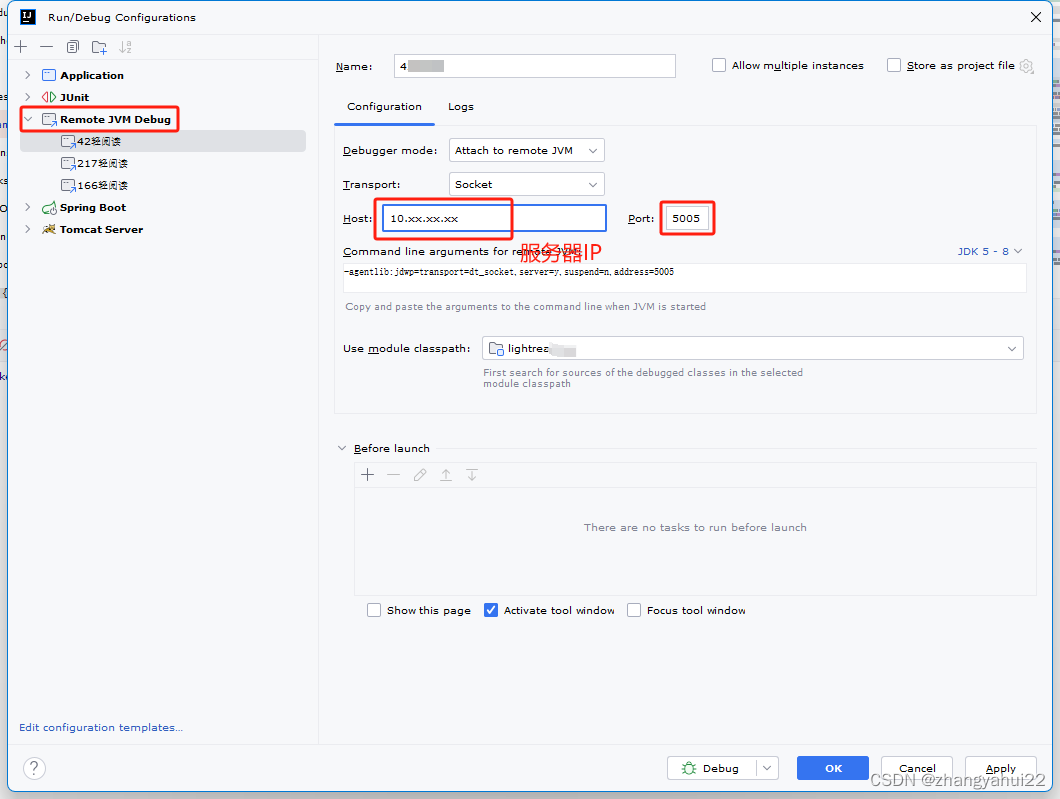
Task: Open Store as project file settings gear
Action: [1026, 65]
